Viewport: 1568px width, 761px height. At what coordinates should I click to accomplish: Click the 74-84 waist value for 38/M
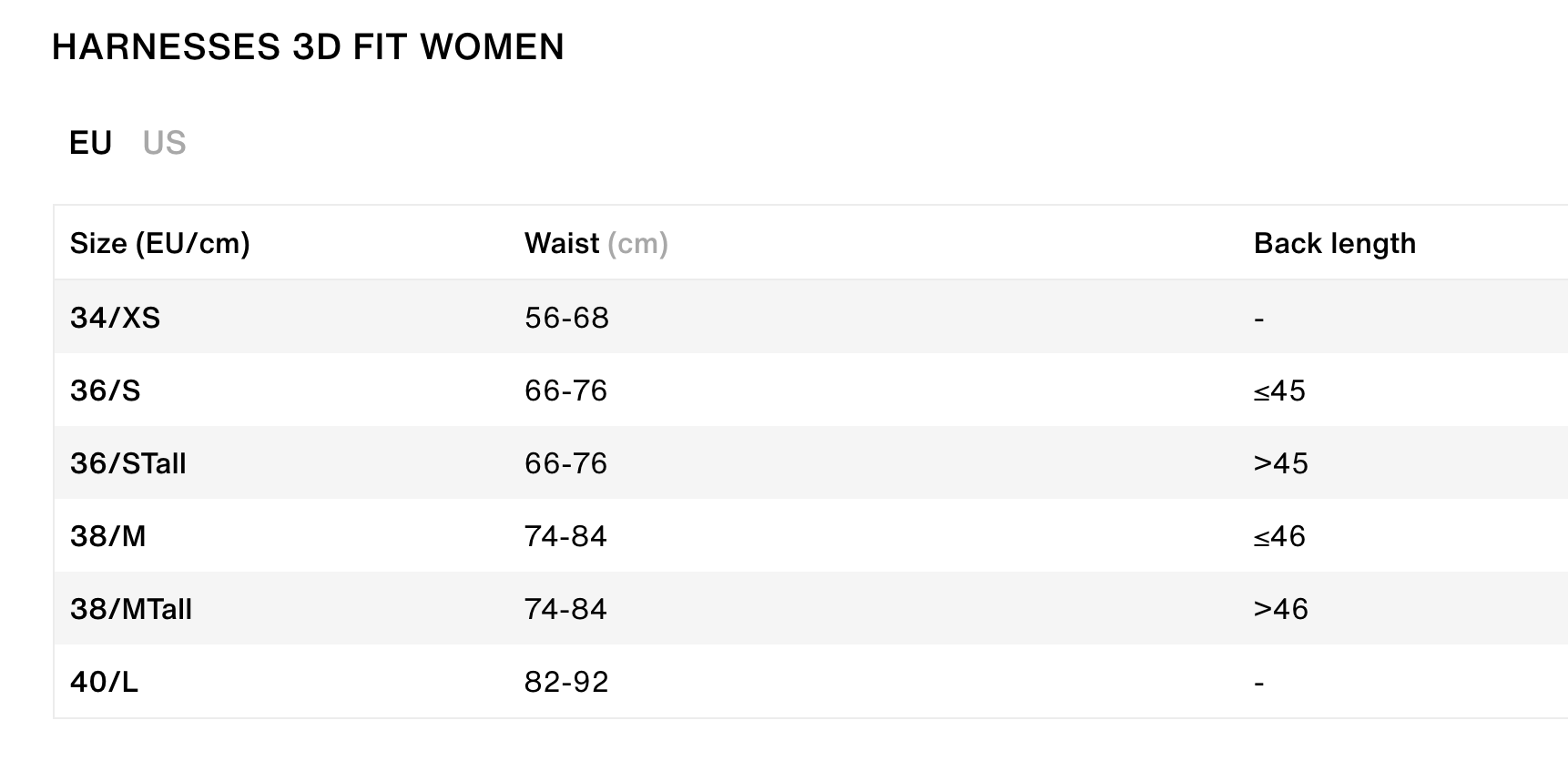click(568, 536)
